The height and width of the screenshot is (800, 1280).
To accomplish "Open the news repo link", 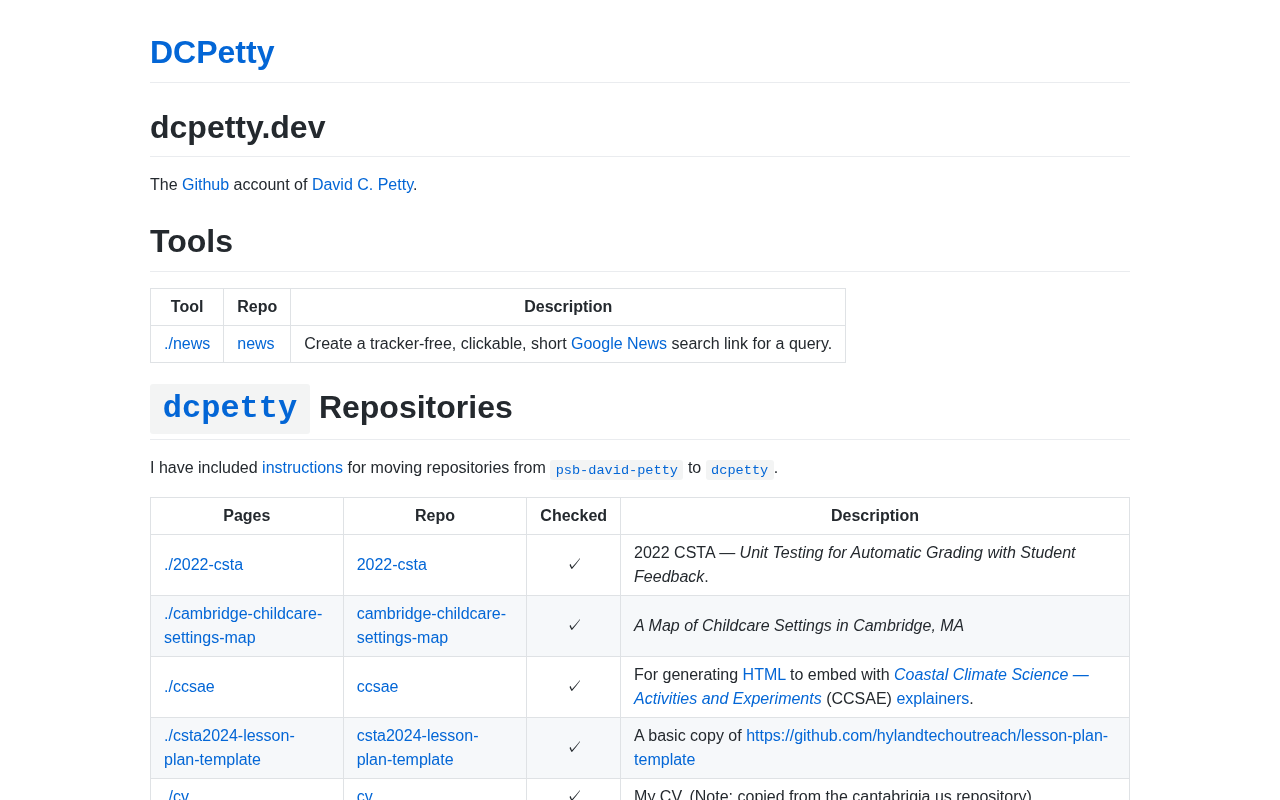I will pyautogui.click(x=255, y=344).
